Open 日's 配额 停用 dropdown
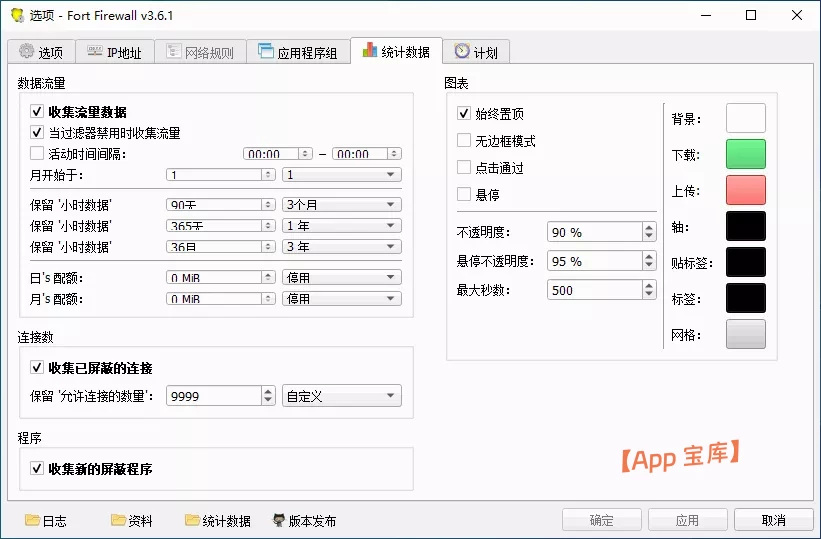The width and height of the screenshot is (821, 539). 342,277
